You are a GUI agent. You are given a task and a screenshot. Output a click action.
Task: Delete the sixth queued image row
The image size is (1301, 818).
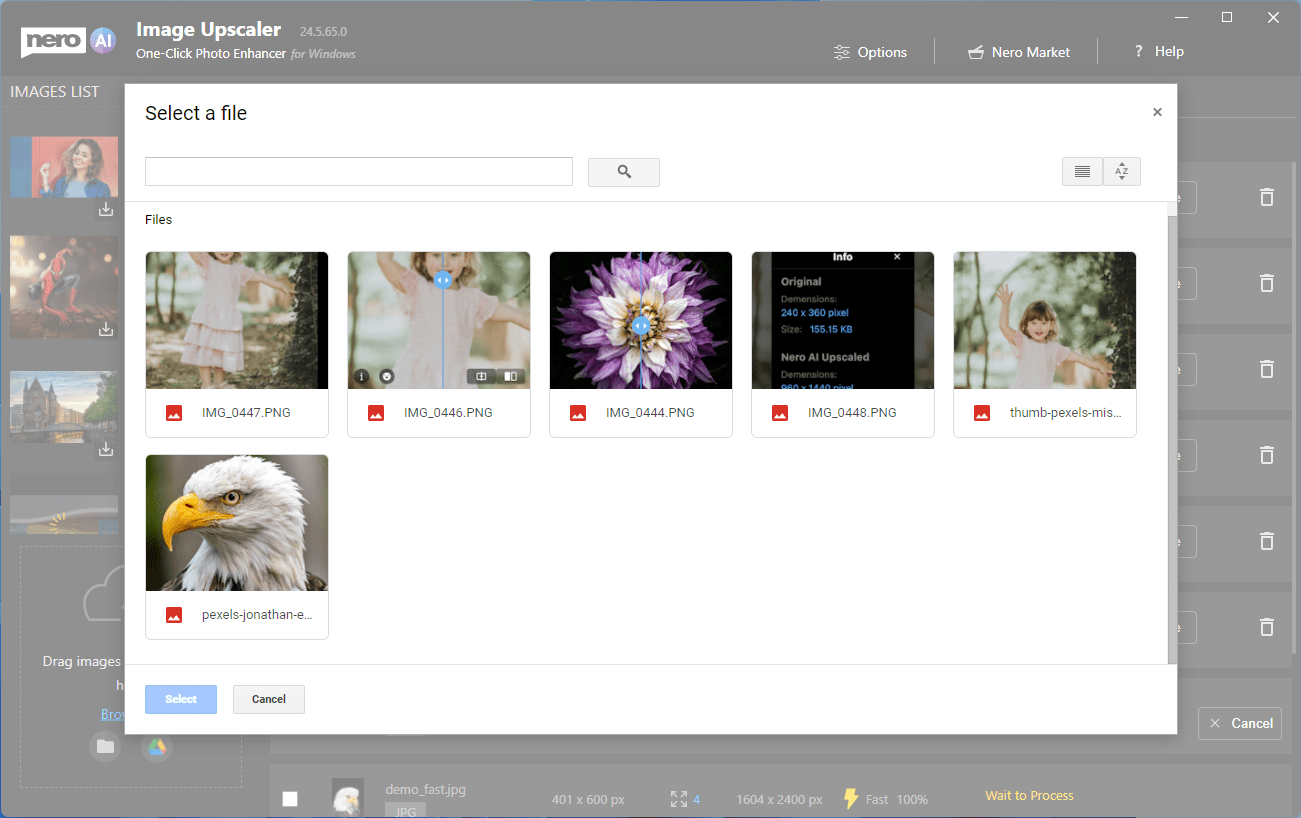point(1267,627)
